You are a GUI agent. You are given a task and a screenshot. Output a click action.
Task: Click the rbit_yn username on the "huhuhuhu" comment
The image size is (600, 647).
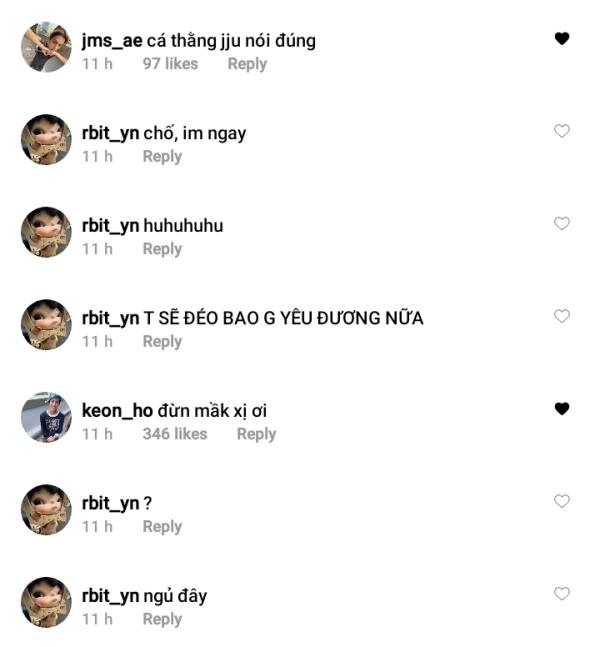(110, 226)
